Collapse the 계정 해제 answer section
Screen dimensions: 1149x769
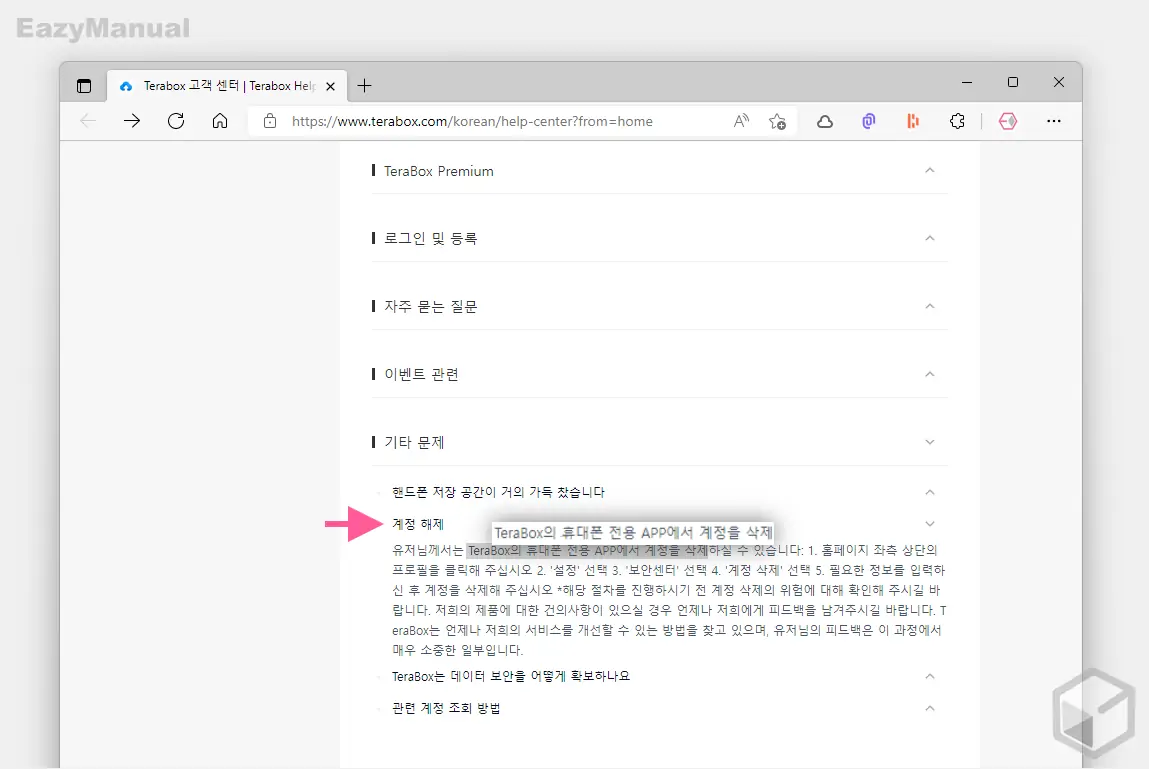[x=930, y=523]
